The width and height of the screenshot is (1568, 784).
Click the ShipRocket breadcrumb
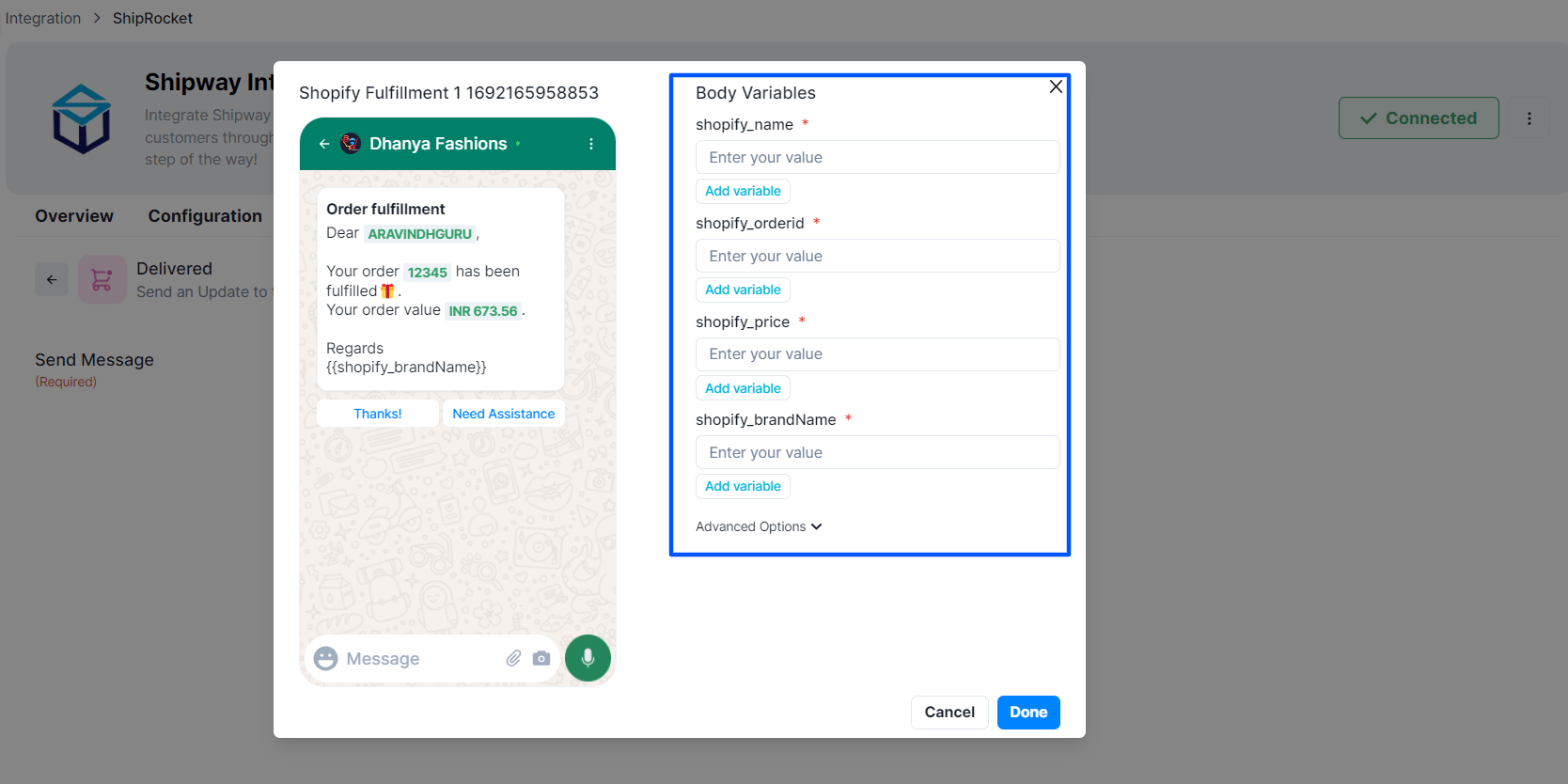152,18
